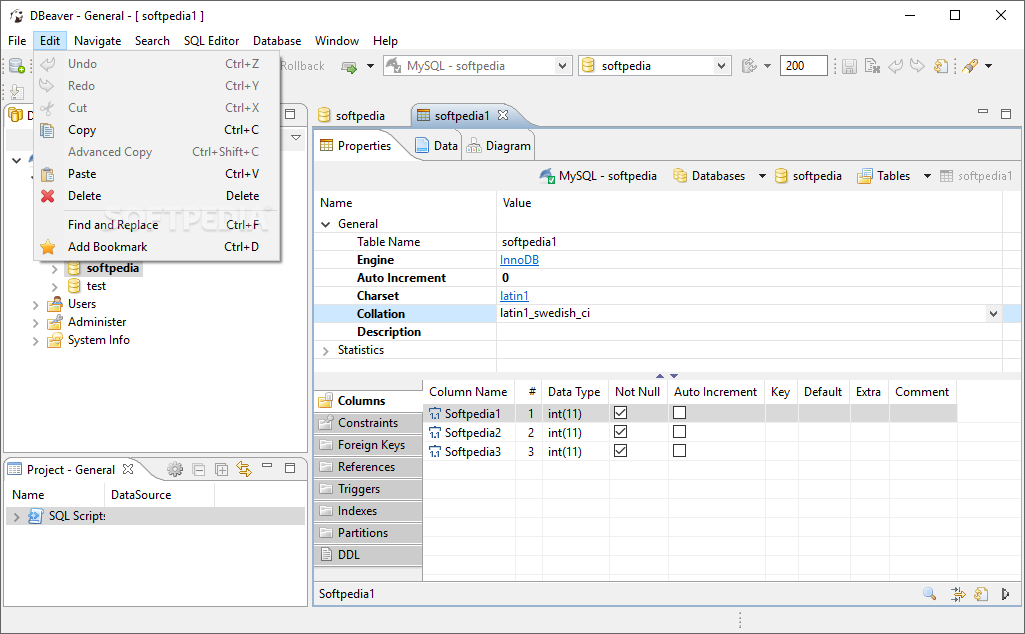Open the latin1 charset link
This screenshot has width=1025, height=634.
coord(514,296)
